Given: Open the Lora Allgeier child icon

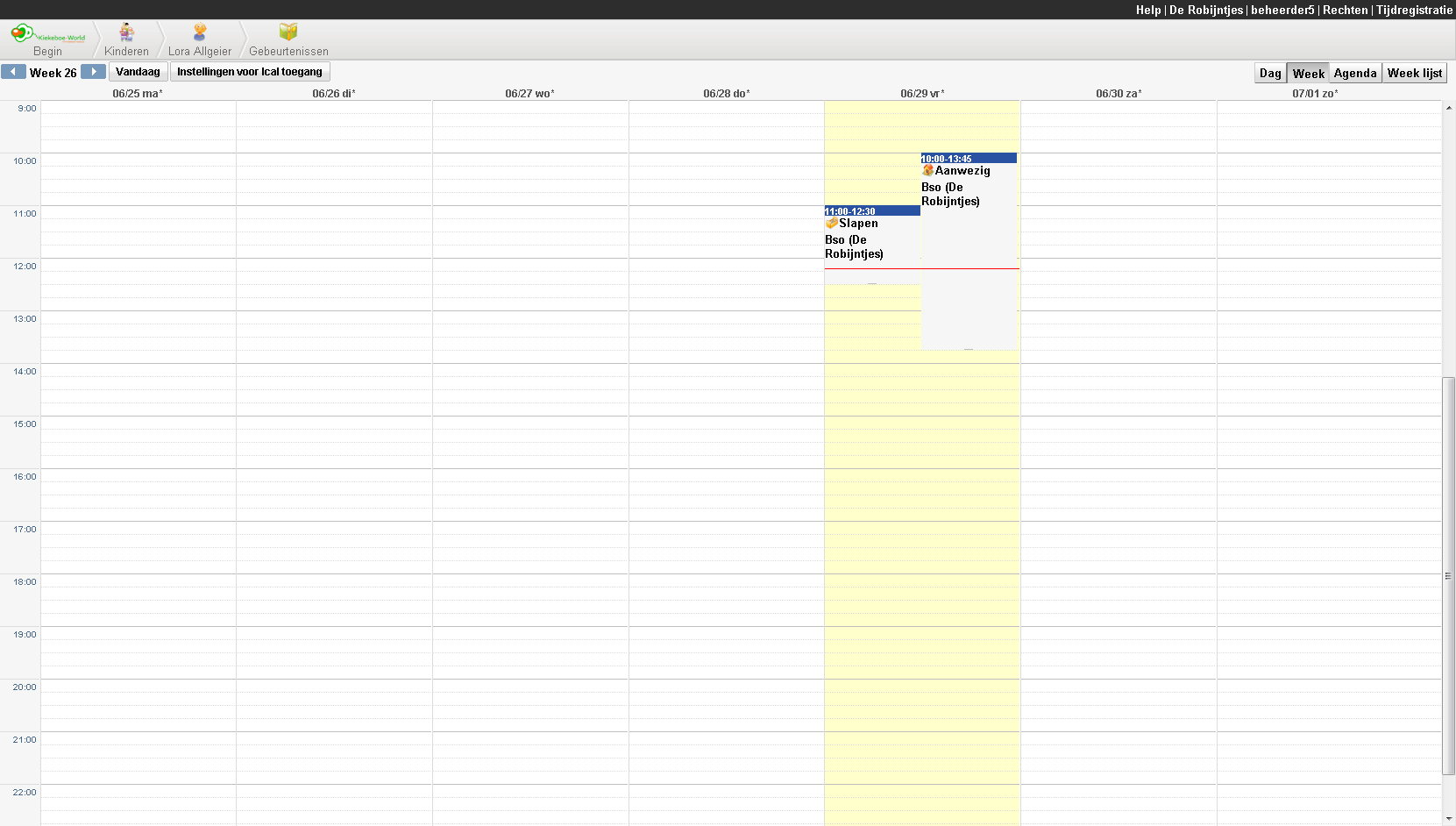Looking at the screenshot, I should coord(200,33).
